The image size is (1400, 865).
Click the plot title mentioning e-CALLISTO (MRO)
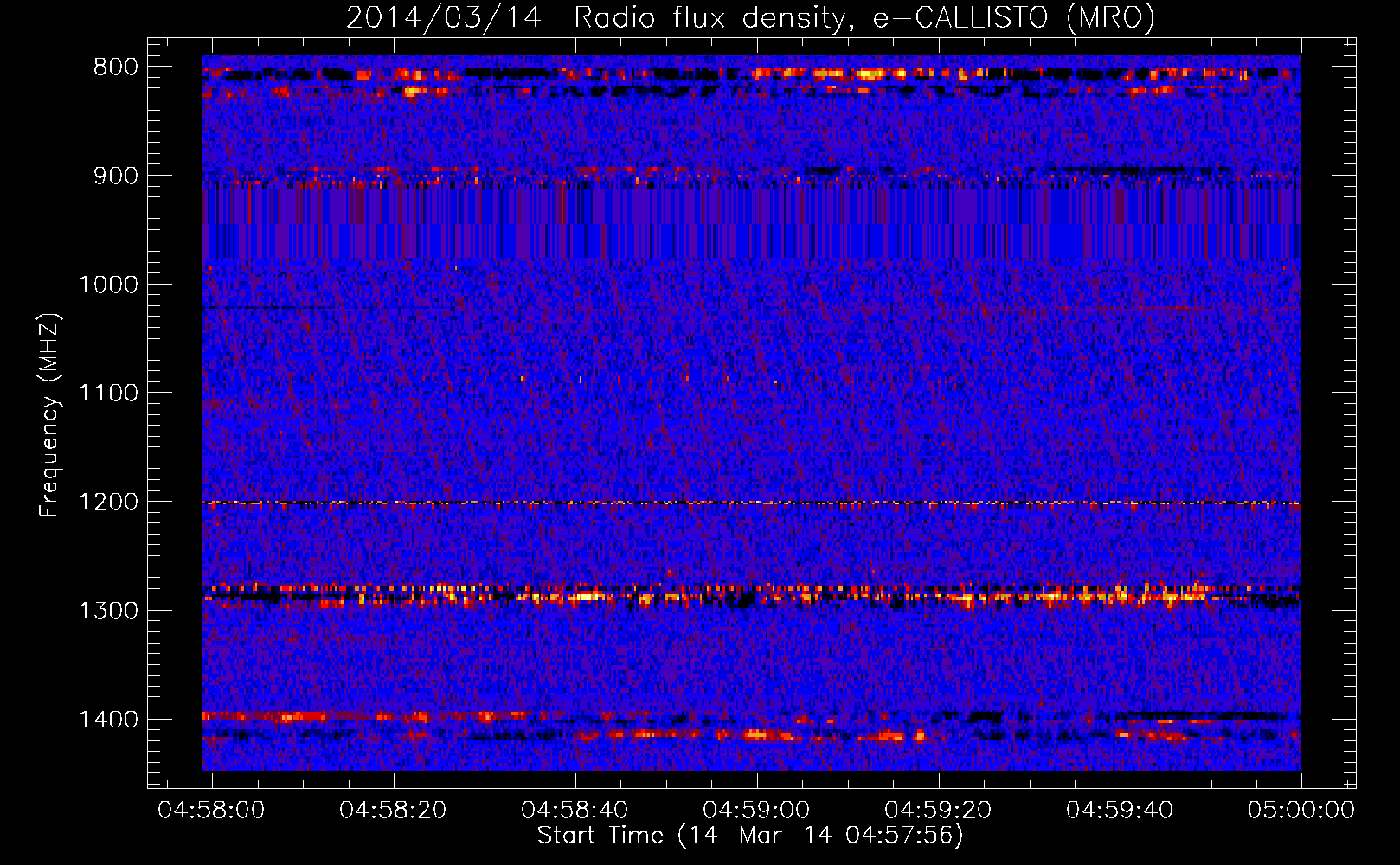(x=750, y=17)
